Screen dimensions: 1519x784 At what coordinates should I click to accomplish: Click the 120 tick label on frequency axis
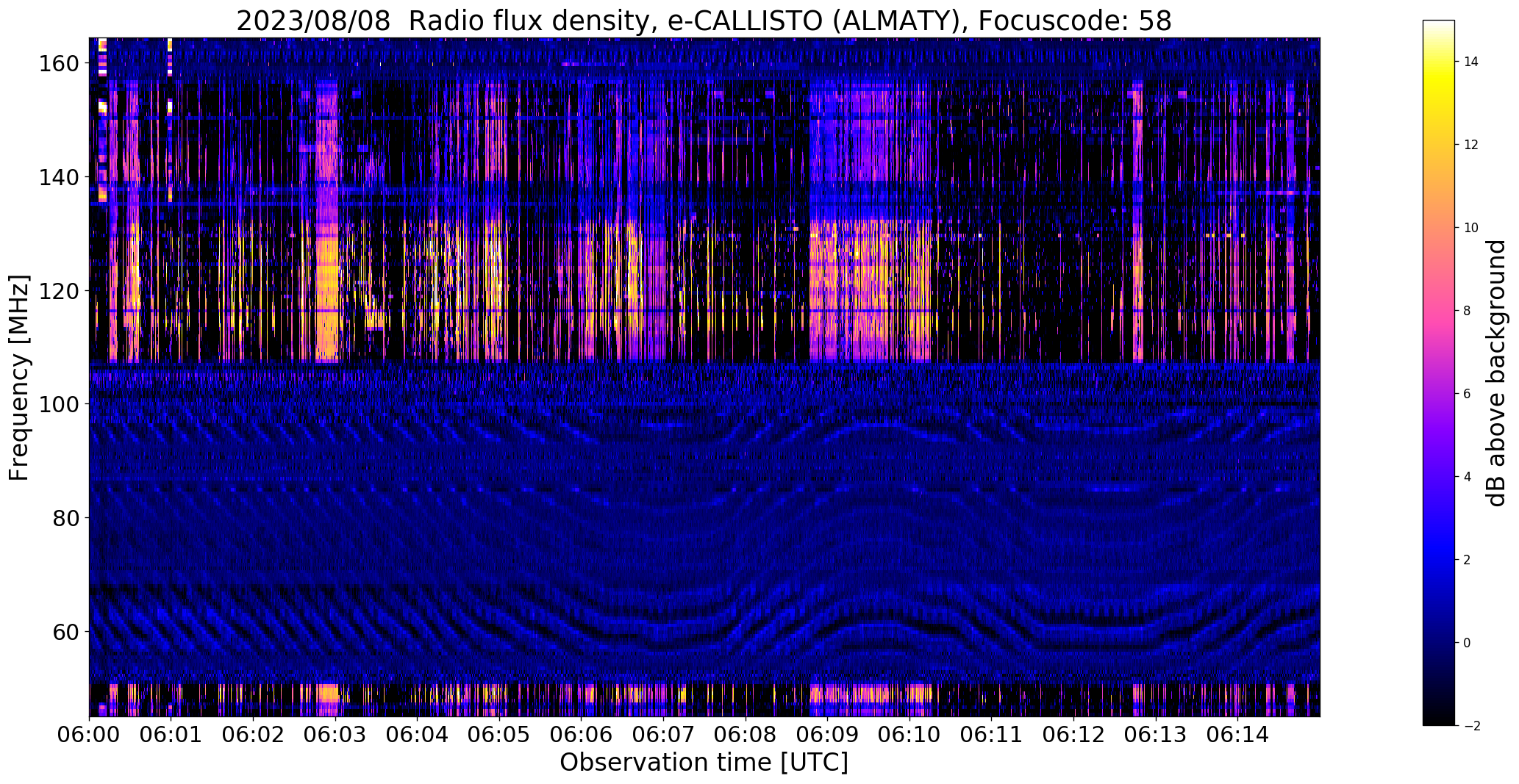tap(58, 291)
